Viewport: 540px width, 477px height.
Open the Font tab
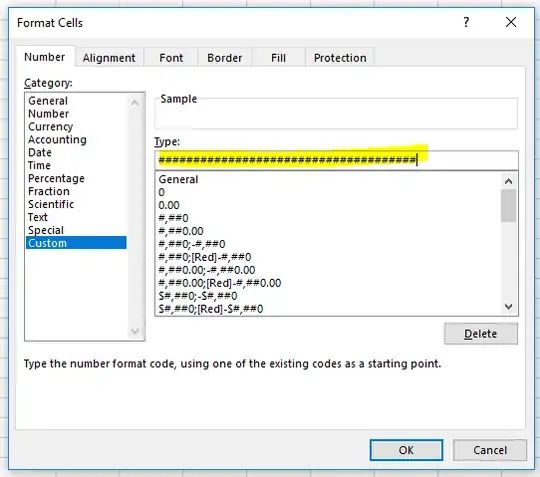[x=171, y=58]
